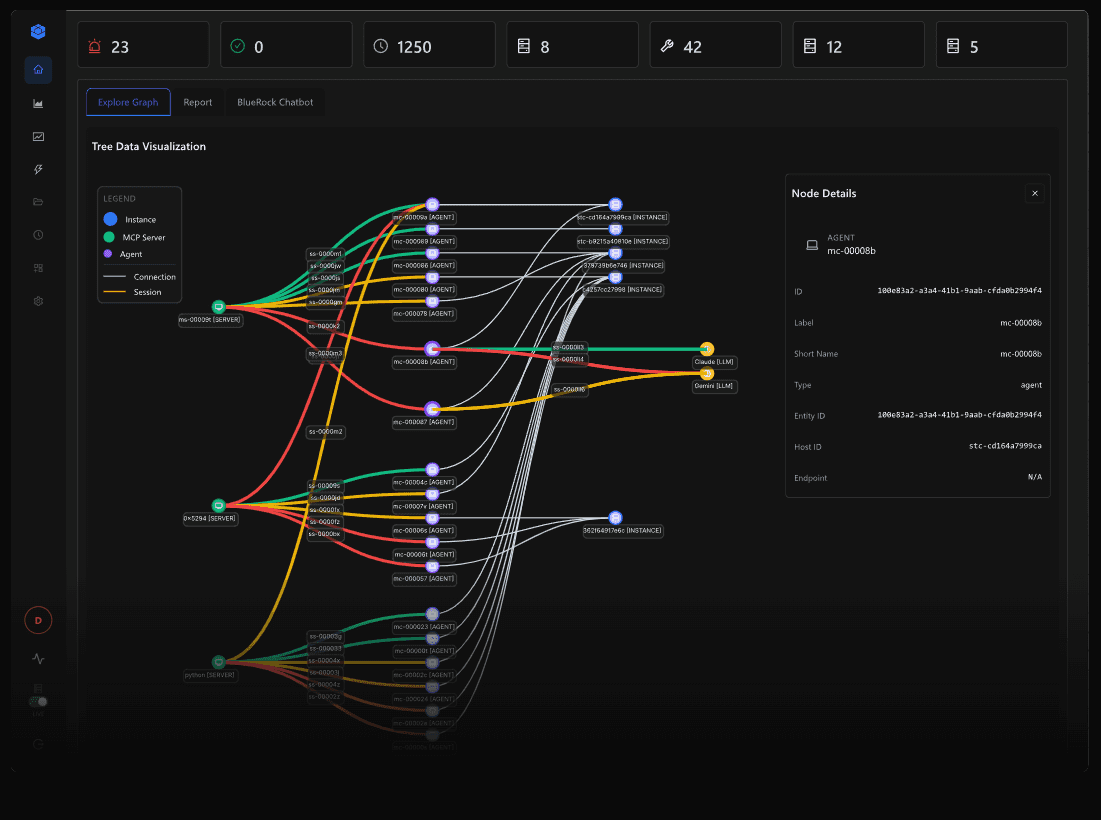The width and height of the screenshot is (1101, 820).
Task: Switch to the Report tab
Action: [x=197, y=102]
